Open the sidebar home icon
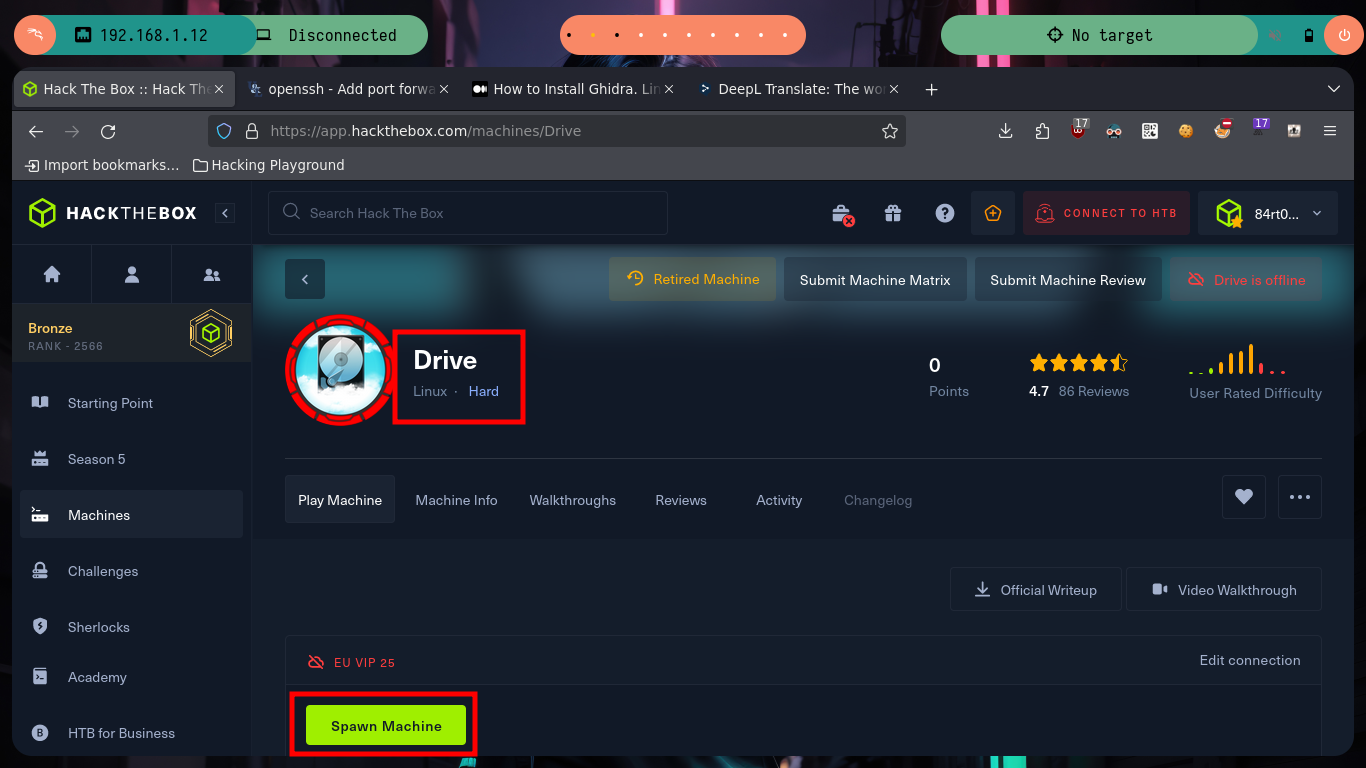 (52, 274)
